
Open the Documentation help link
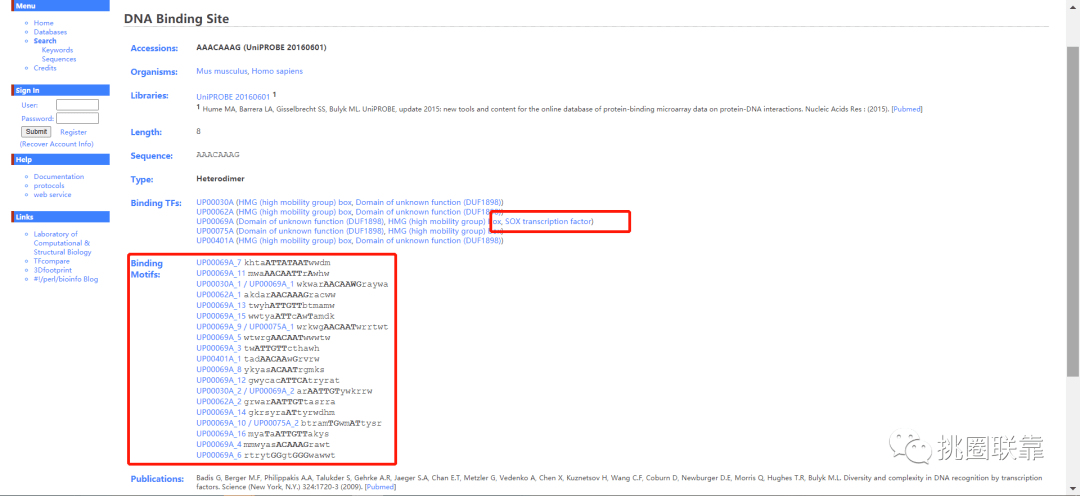point(59,176)
